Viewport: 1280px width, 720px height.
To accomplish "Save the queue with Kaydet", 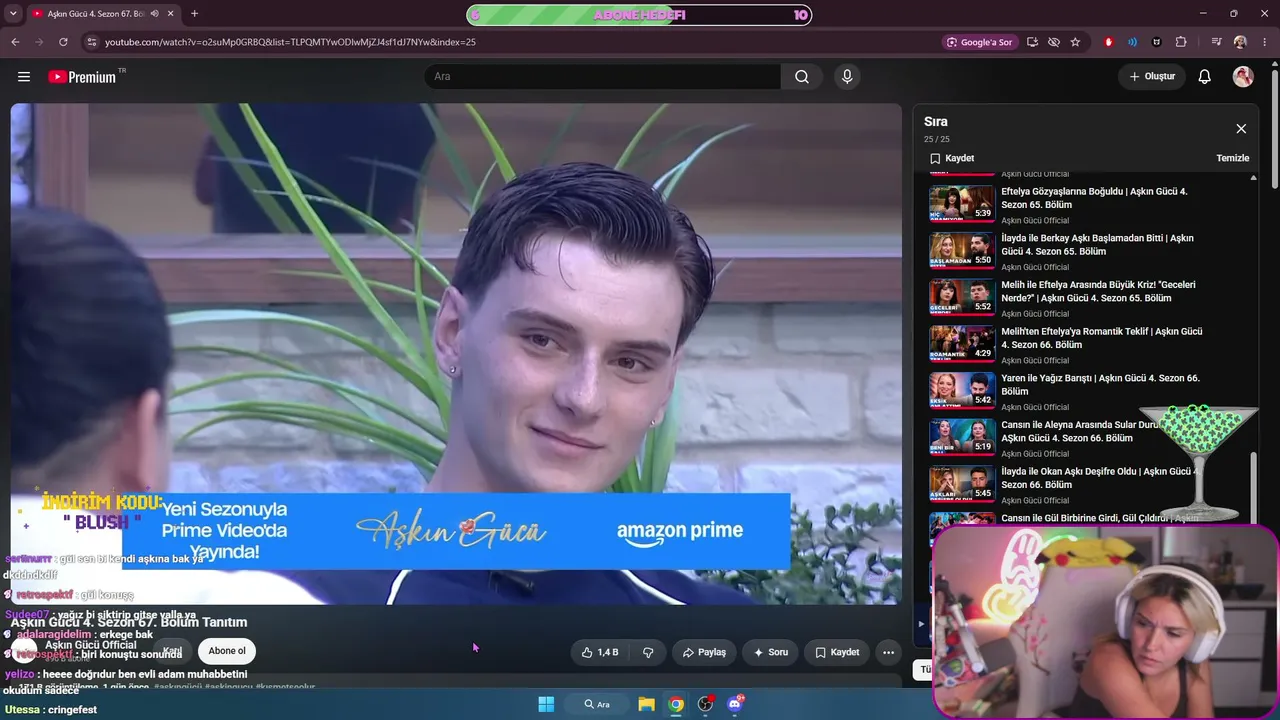I will pos(951,158).
